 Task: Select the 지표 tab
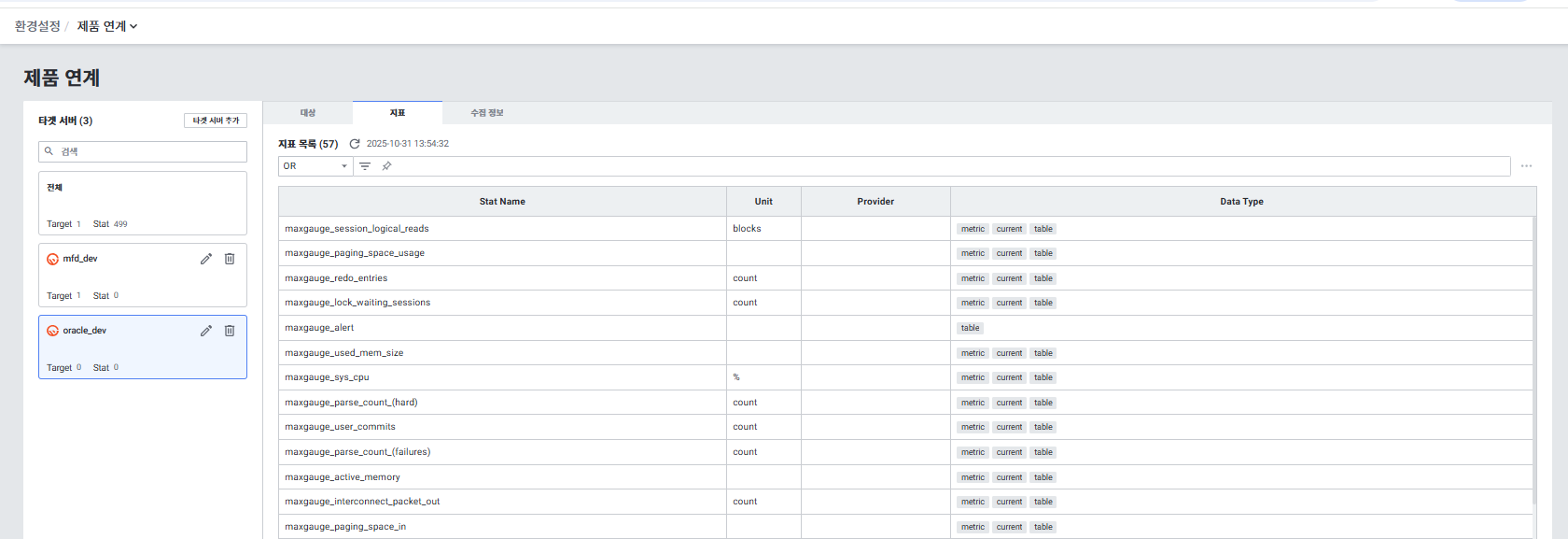coord(398,113)
